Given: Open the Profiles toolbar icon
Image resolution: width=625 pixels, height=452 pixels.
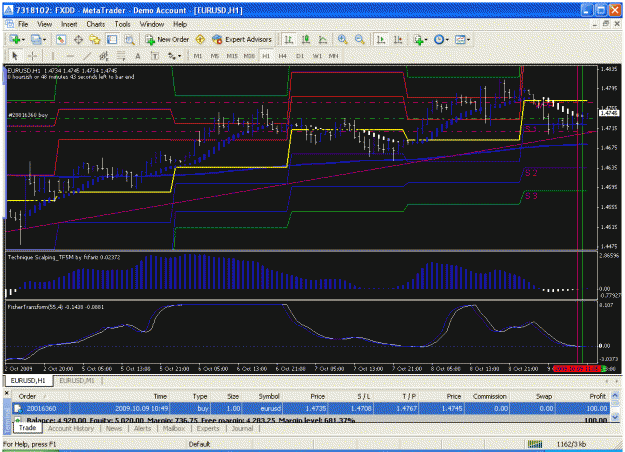Looking at the screenshot, I should point(36,39).
